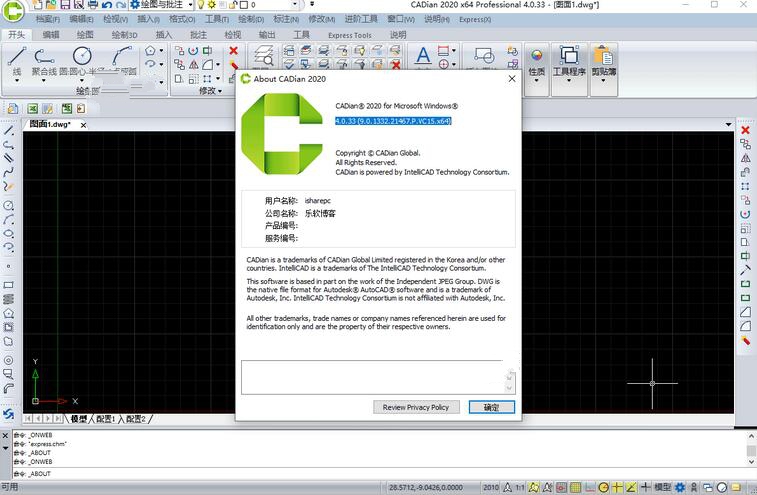This screenshot has height=495, width=757.
Task: Select the Circle center-radius tool
Action: click(x=82, y=56)
